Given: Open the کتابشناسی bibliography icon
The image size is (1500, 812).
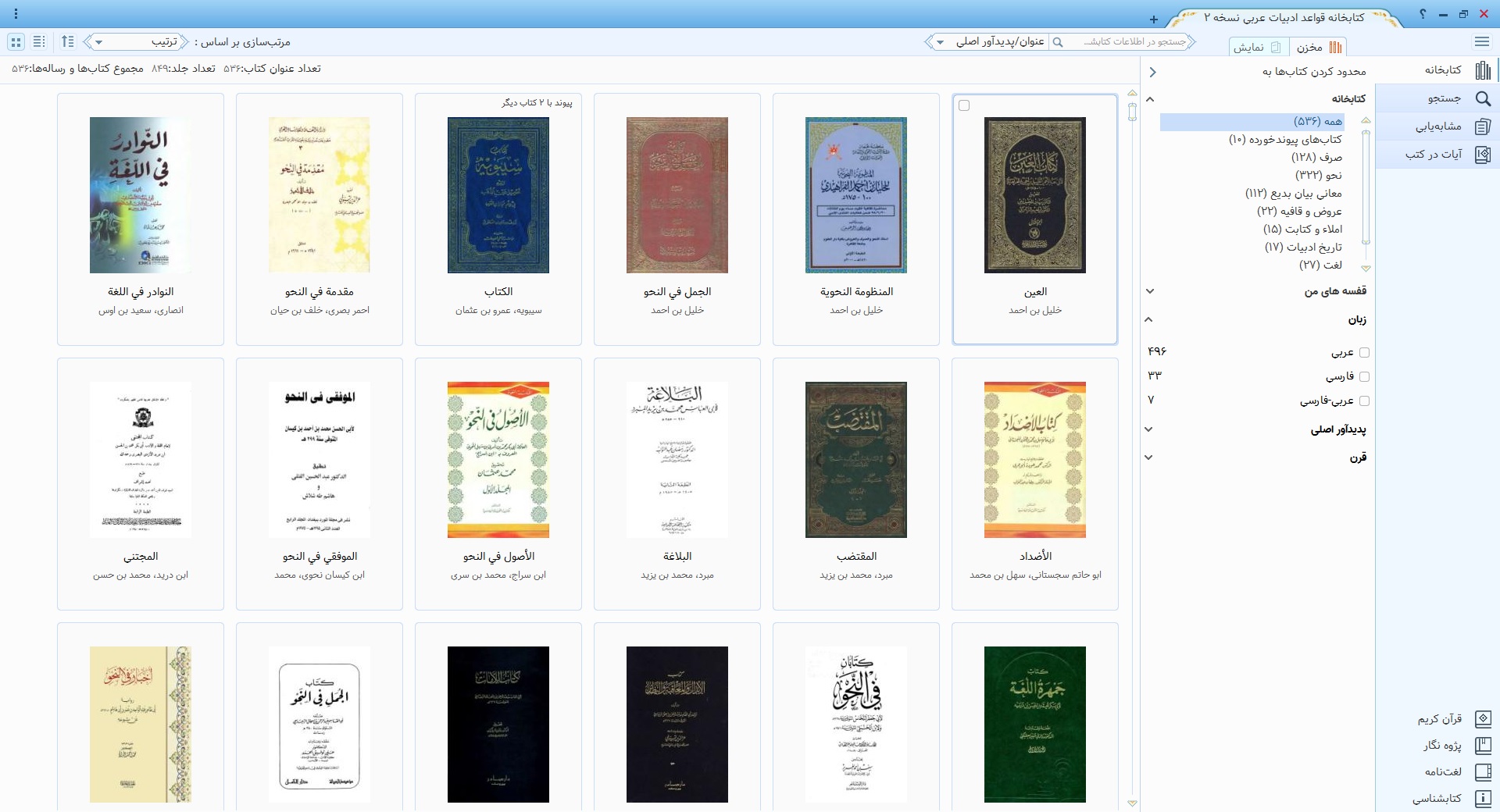Looking at the screenshot, I should click(1482, 799).
